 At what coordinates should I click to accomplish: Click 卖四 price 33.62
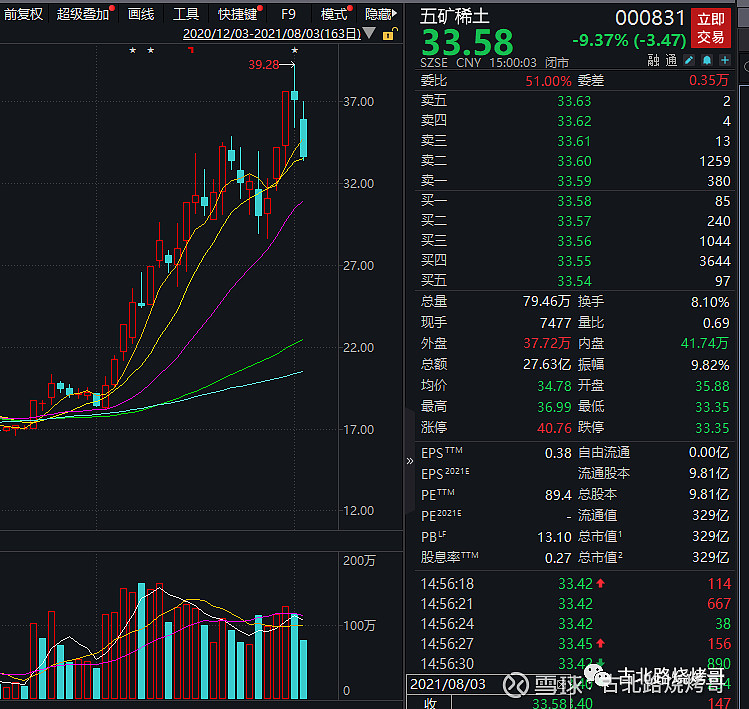pyautogui.click(x=574, y=121)
